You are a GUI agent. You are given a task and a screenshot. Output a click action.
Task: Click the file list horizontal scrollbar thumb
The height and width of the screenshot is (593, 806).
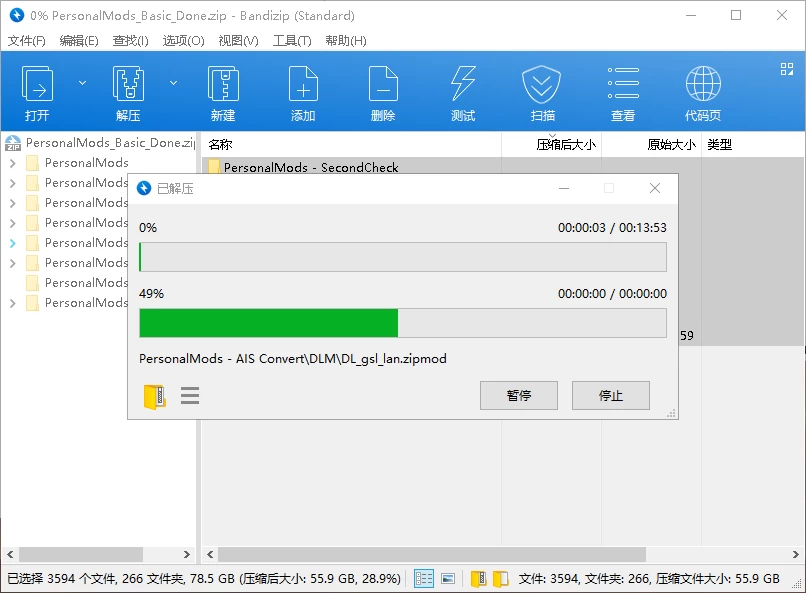[432, 554]
